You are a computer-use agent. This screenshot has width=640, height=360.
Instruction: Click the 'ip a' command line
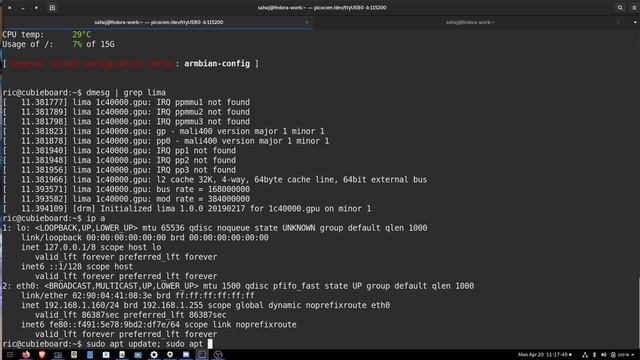click(54, 218)
